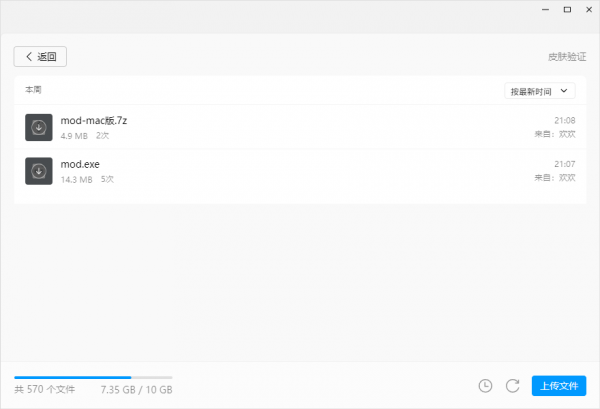Click the 上传文件 upload button
This screenshot has height=409, width=600.
559,386
